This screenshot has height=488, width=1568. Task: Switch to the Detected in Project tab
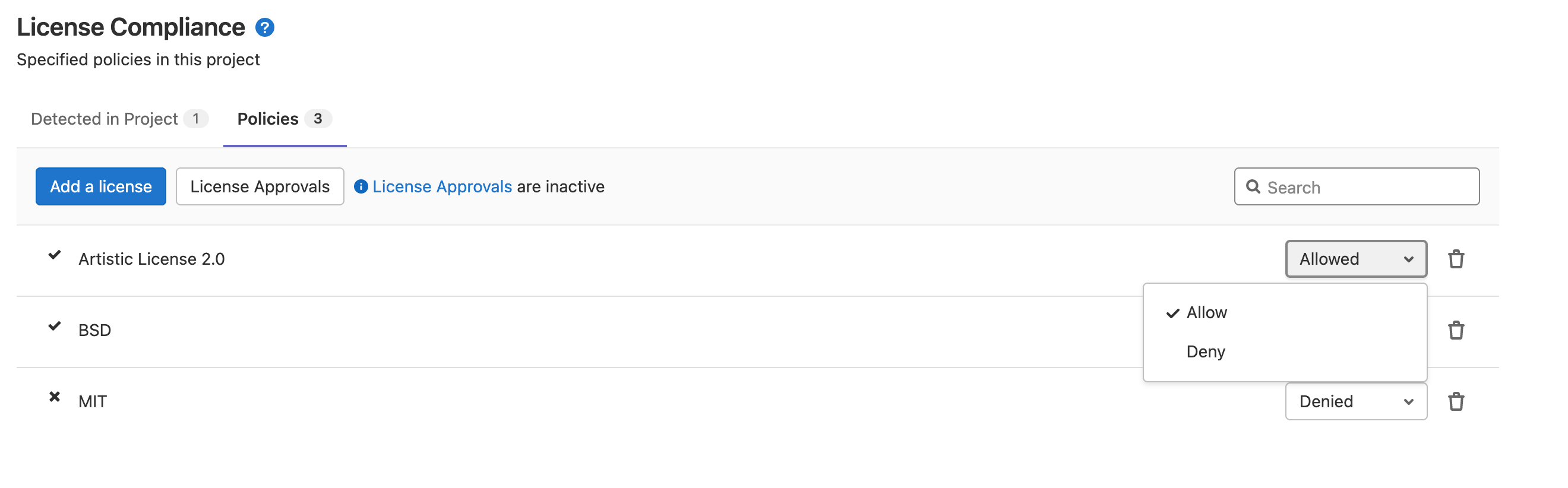coord(105,119)
